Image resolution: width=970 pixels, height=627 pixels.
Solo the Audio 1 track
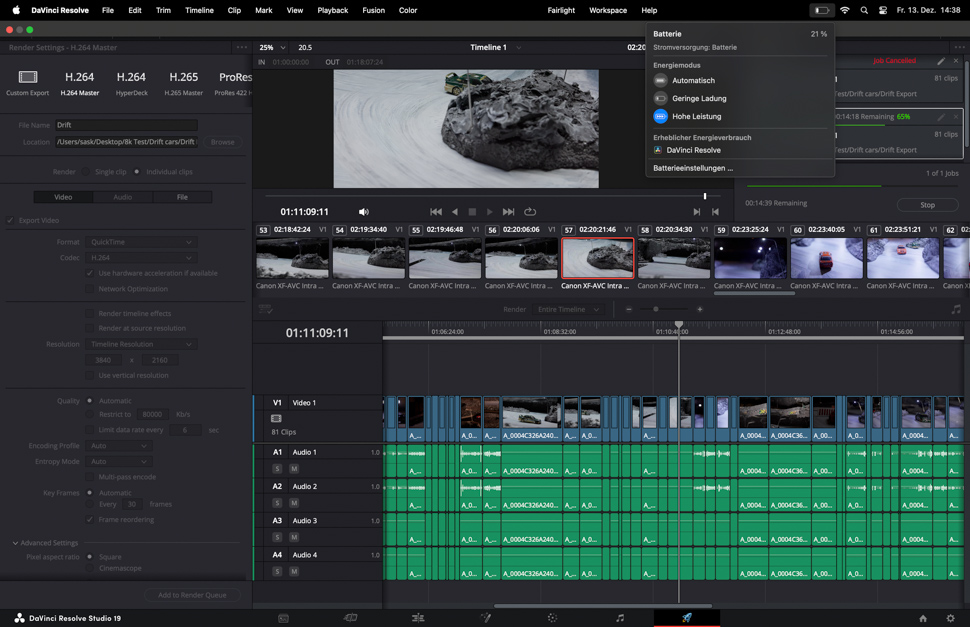point(277,469)
